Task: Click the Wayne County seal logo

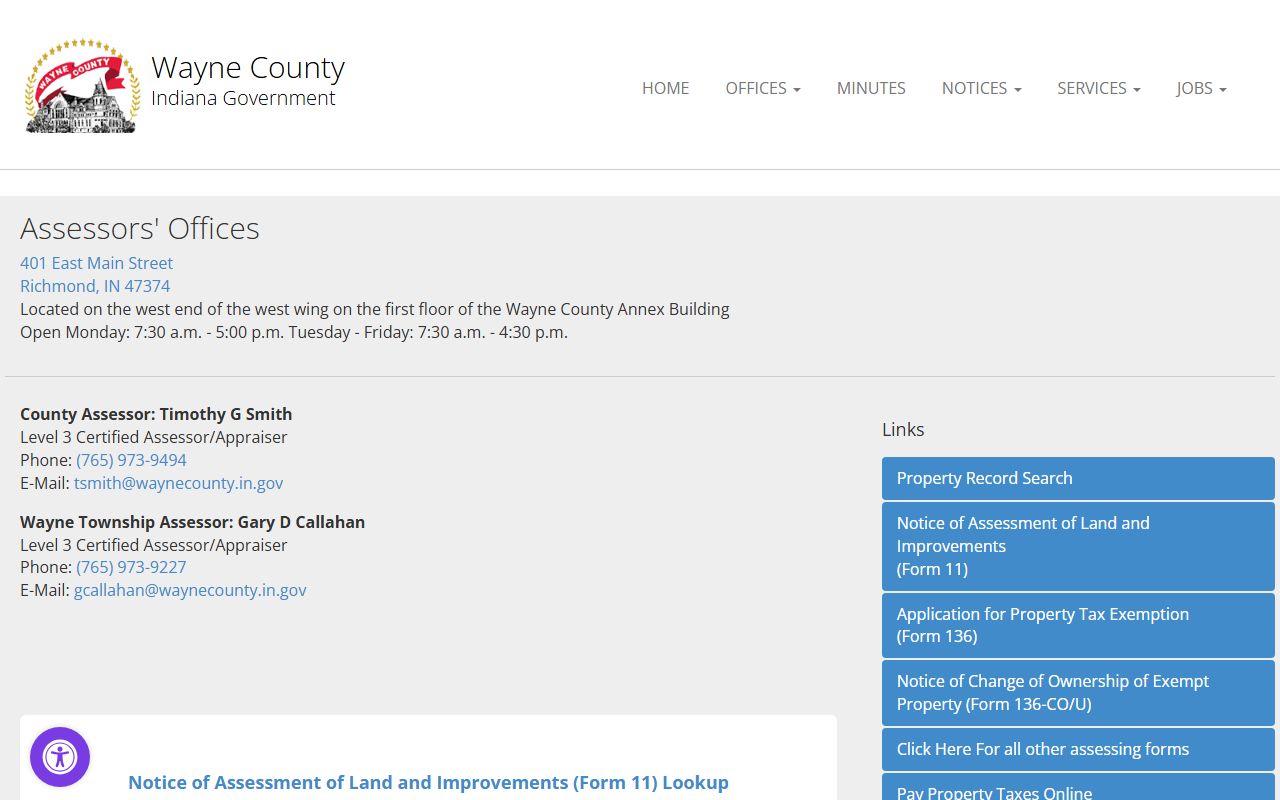Action: (x=82, y=86)
